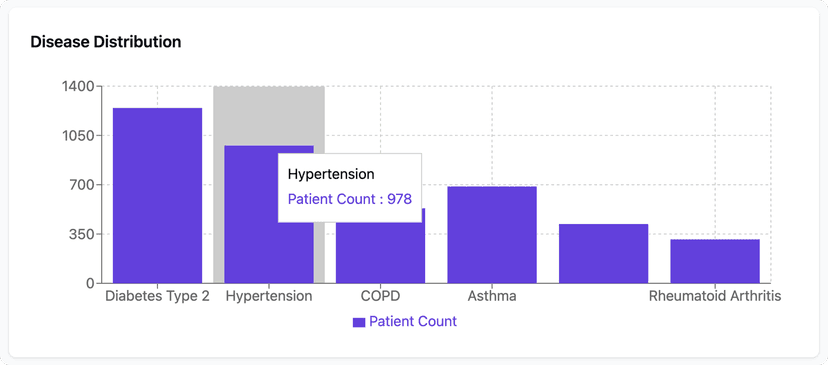Viewport: 828px width, 365px height.
Task: Click the purple Patient Count legend square
Action: point(359,322)
